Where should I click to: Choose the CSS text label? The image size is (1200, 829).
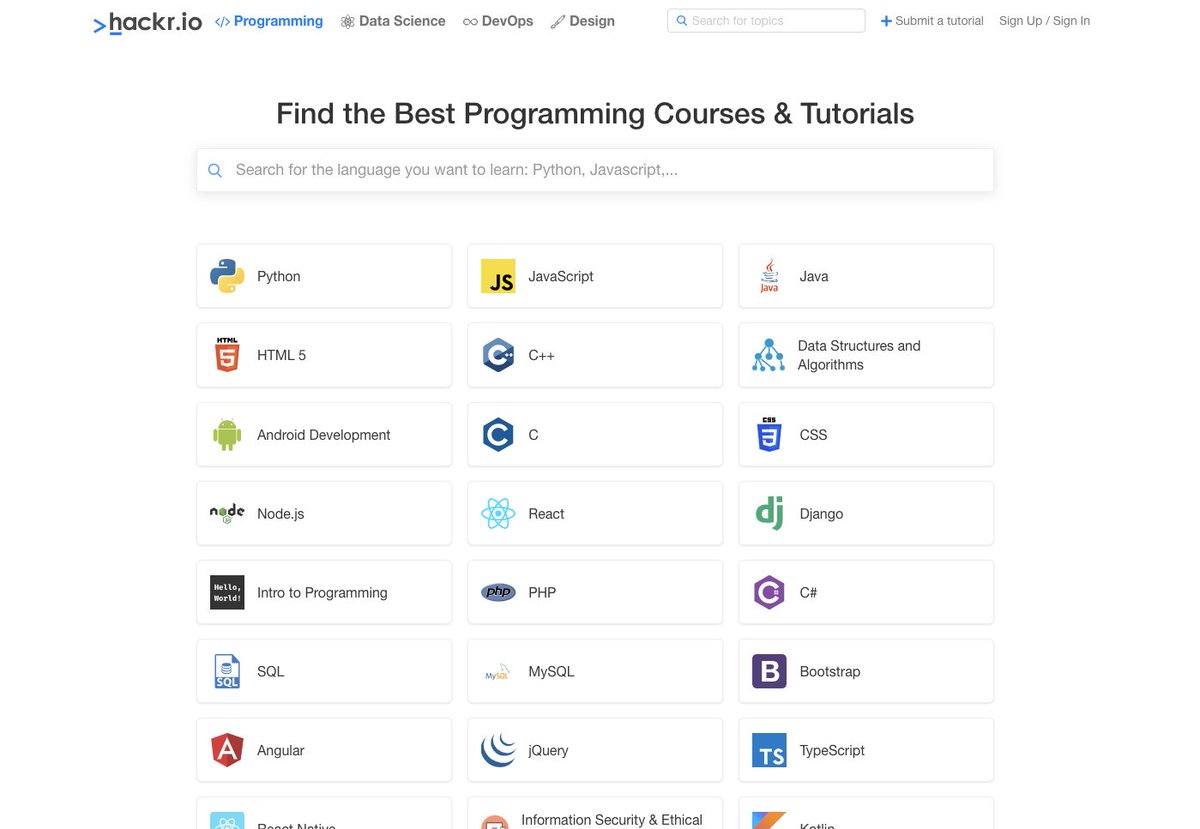[x=814, y=434]
